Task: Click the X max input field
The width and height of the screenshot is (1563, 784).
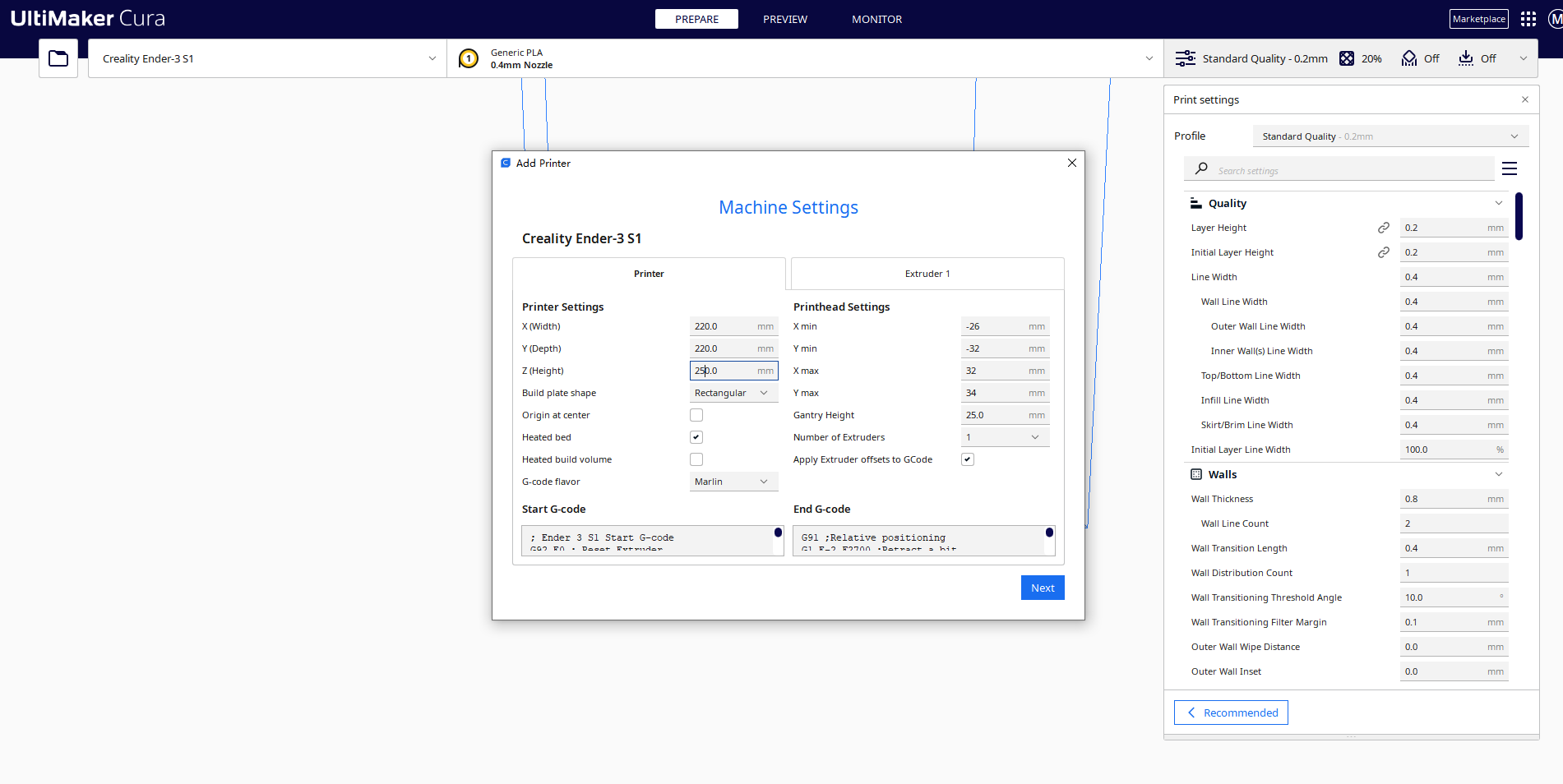Action: coord(1005,371)
